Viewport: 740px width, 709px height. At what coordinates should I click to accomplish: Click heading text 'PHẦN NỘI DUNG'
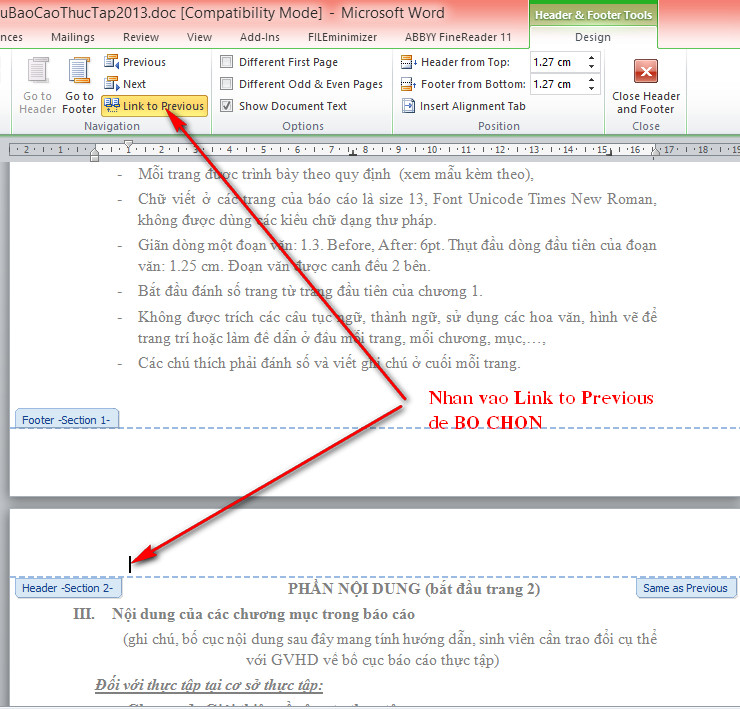[354, 589]
